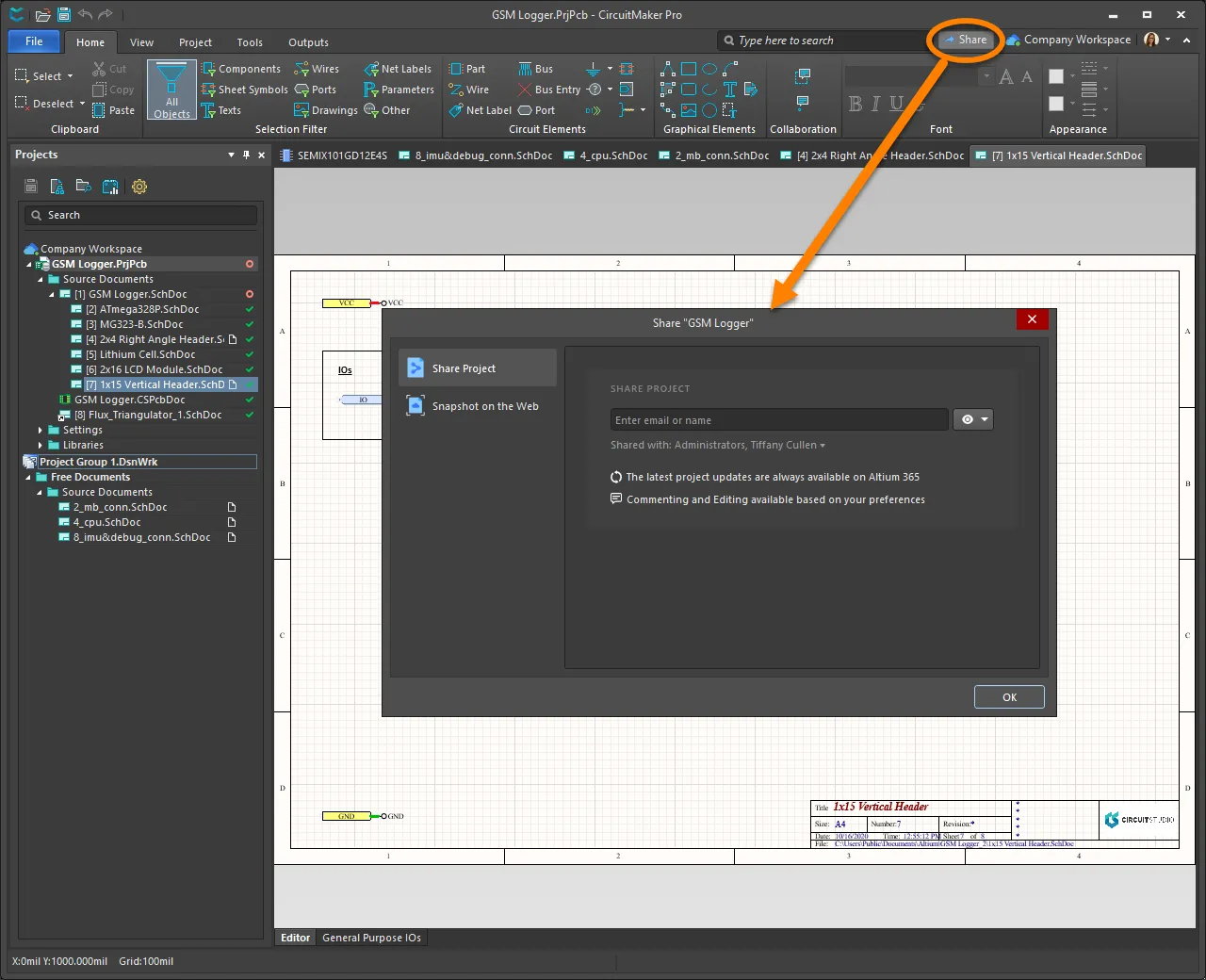Toggle the Drawings selection filter

326,110
